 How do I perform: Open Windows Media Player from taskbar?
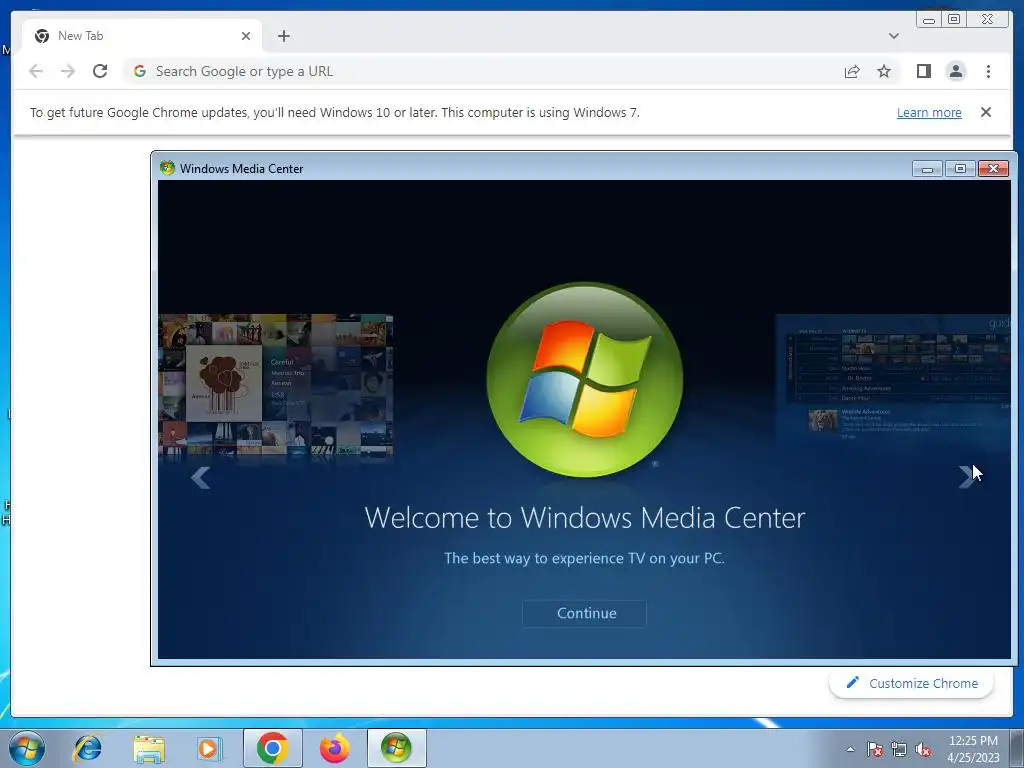point(210,748)
